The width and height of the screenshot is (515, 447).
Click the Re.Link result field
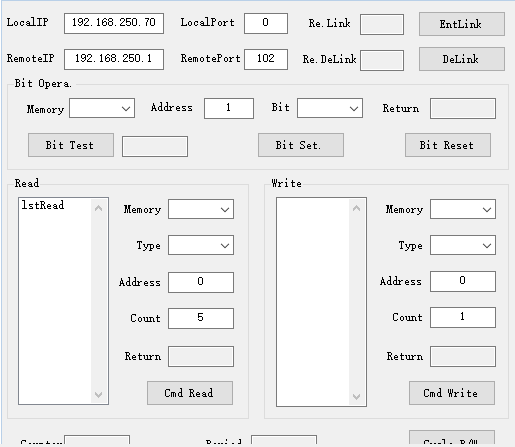tap(382, 24)
